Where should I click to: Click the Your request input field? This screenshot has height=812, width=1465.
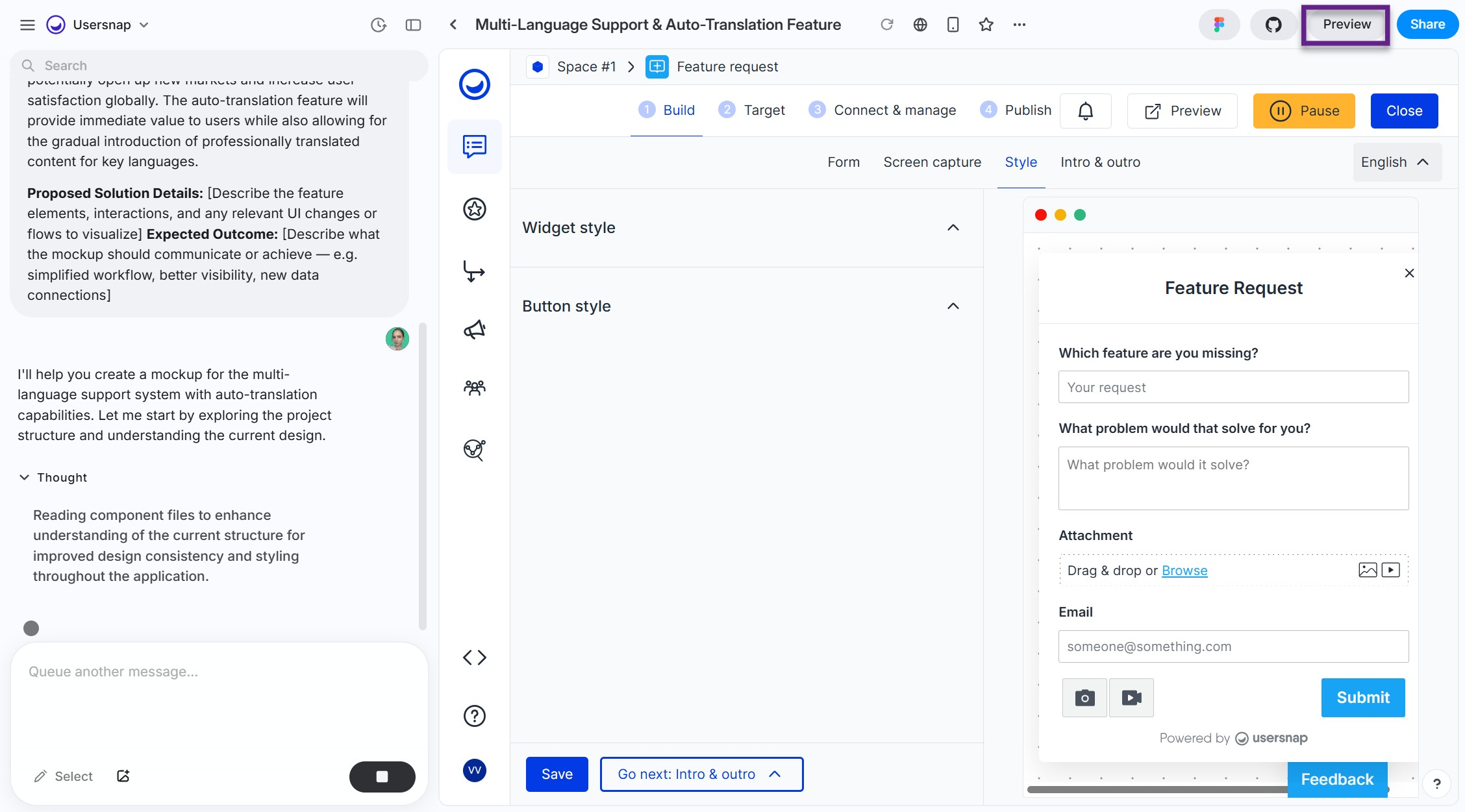[1233, 388]
